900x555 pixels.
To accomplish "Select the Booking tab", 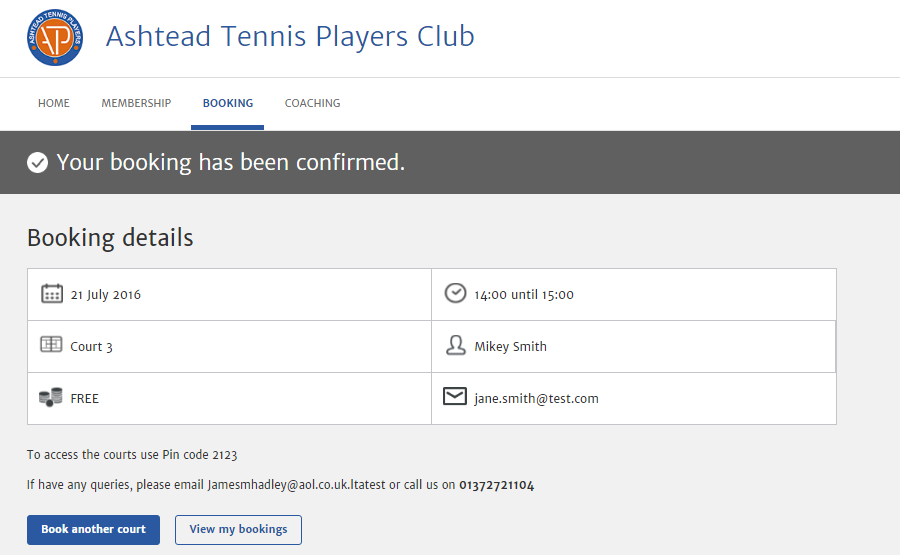I will click(x=228, y=103).
